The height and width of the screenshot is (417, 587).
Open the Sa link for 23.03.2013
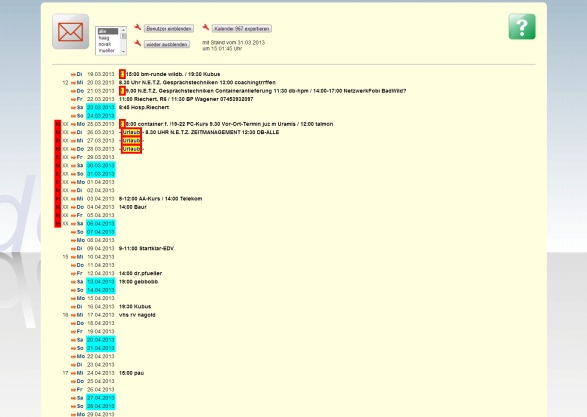click(x=80, y=107)
